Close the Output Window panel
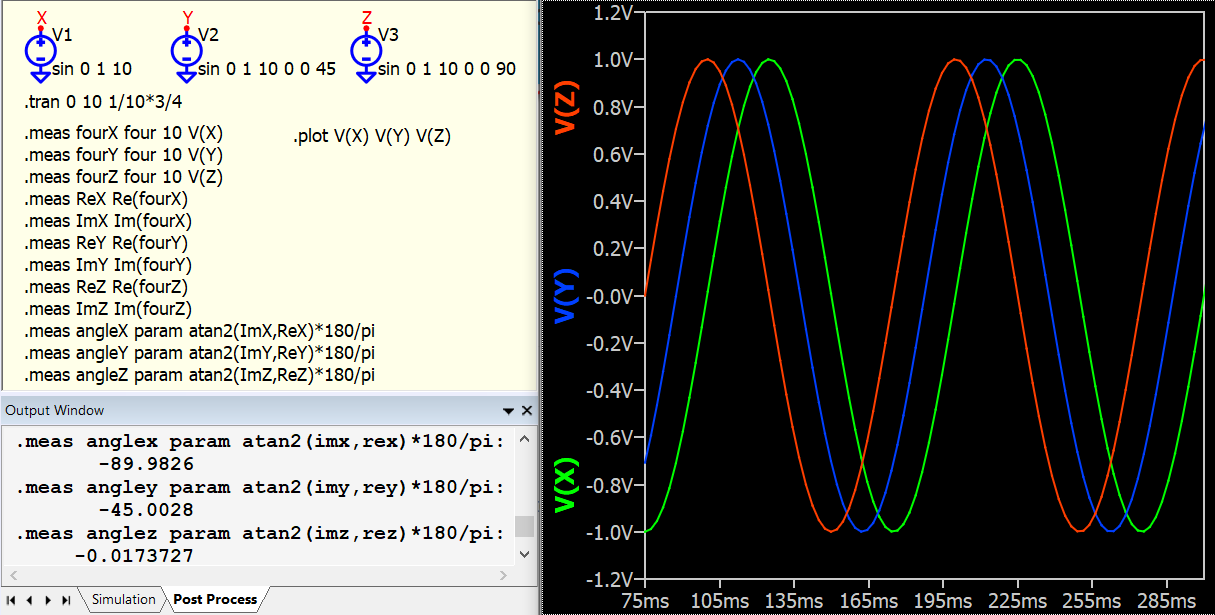Image resolution: width=1215 pixels, height=615 pixels. [527, 411]
